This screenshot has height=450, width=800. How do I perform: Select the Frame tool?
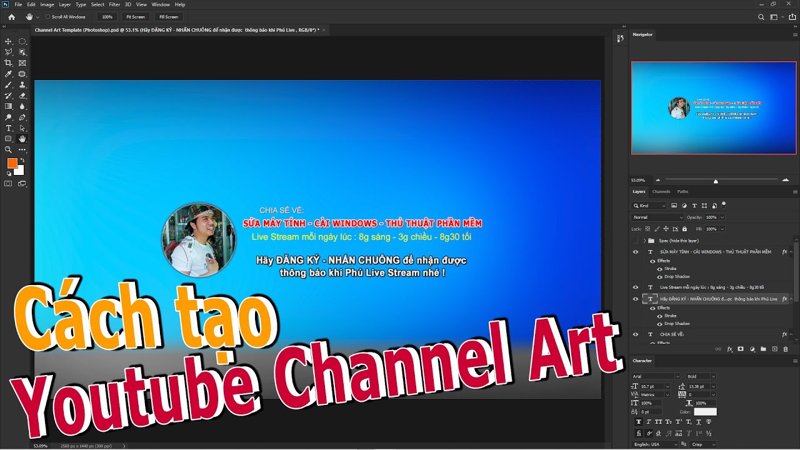22,63
